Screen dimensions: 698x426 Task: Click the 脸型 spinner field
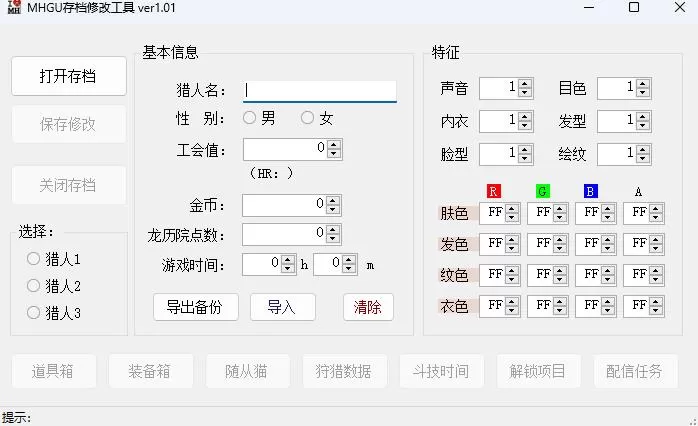(506, 154)
